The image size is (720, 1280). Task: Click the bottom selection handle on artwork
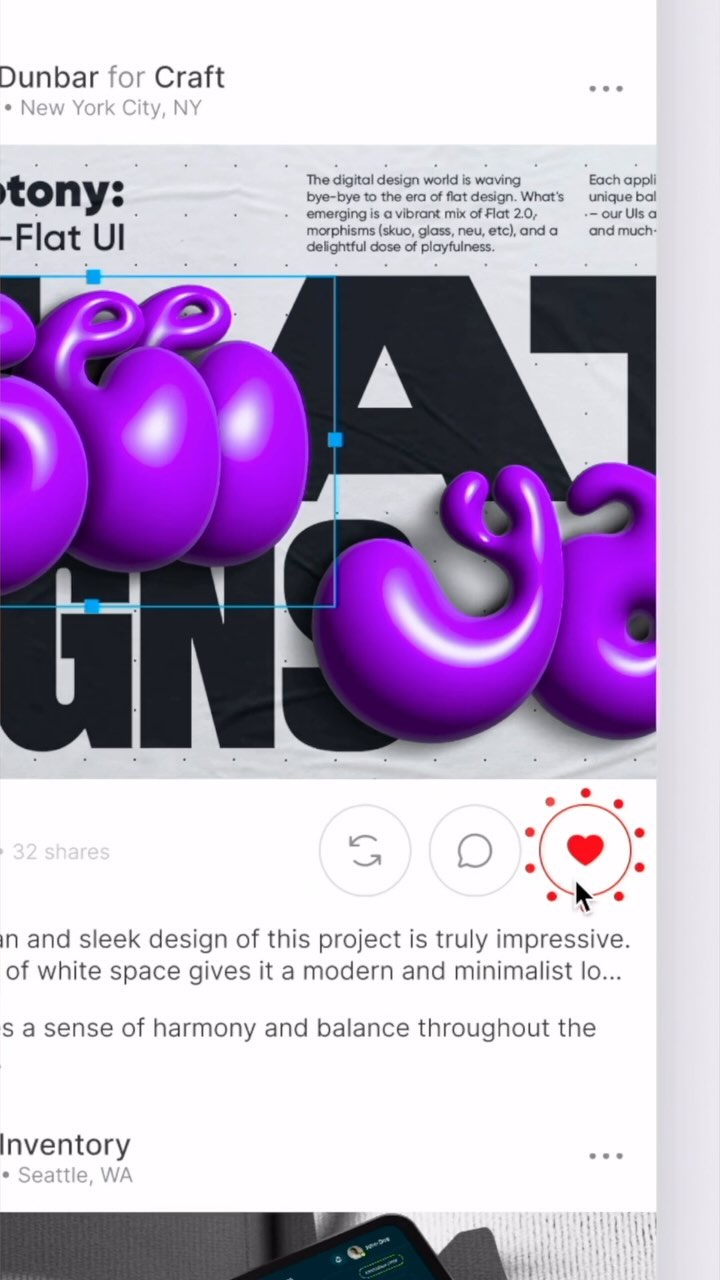(91, 606)
